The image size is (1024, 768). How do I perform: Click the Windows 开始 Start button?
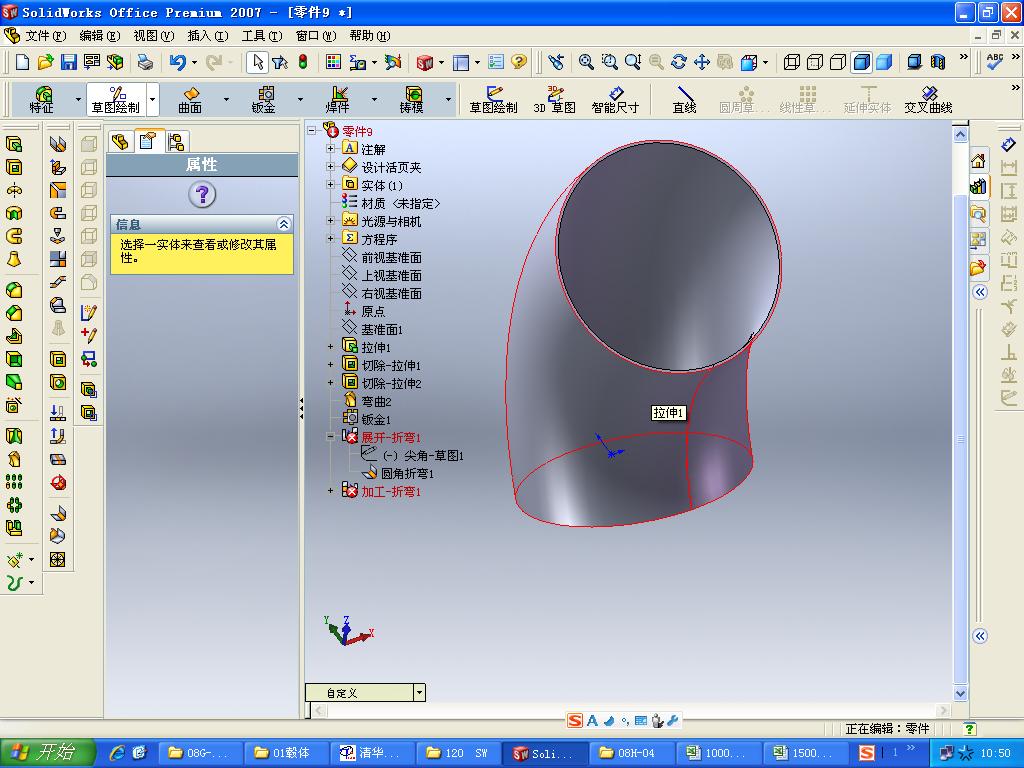[x=48, y=752]
